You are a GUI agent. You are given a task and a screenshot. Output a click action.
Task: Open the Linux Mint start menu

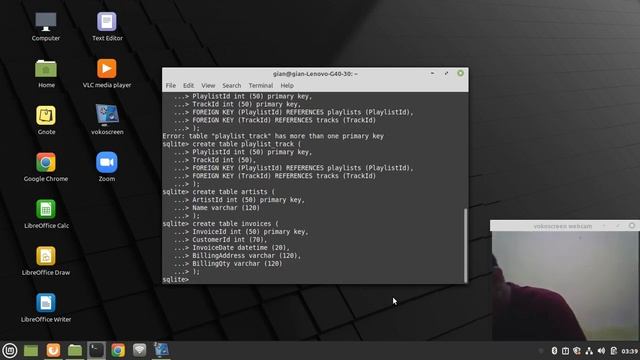pyautogui.click(x=10, y=350)
